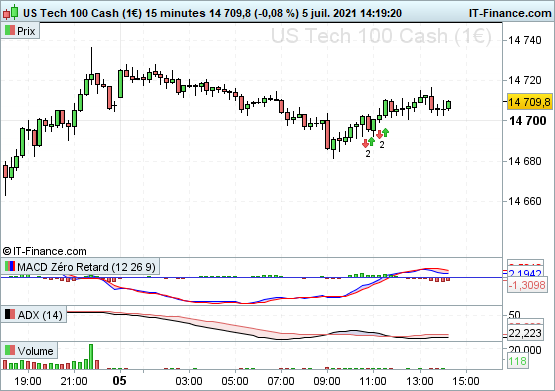Viewport: 555px width, 391px height.
Task: Open the MACD Zéro Retard (12 26 9) label
Action: (80, 267)
